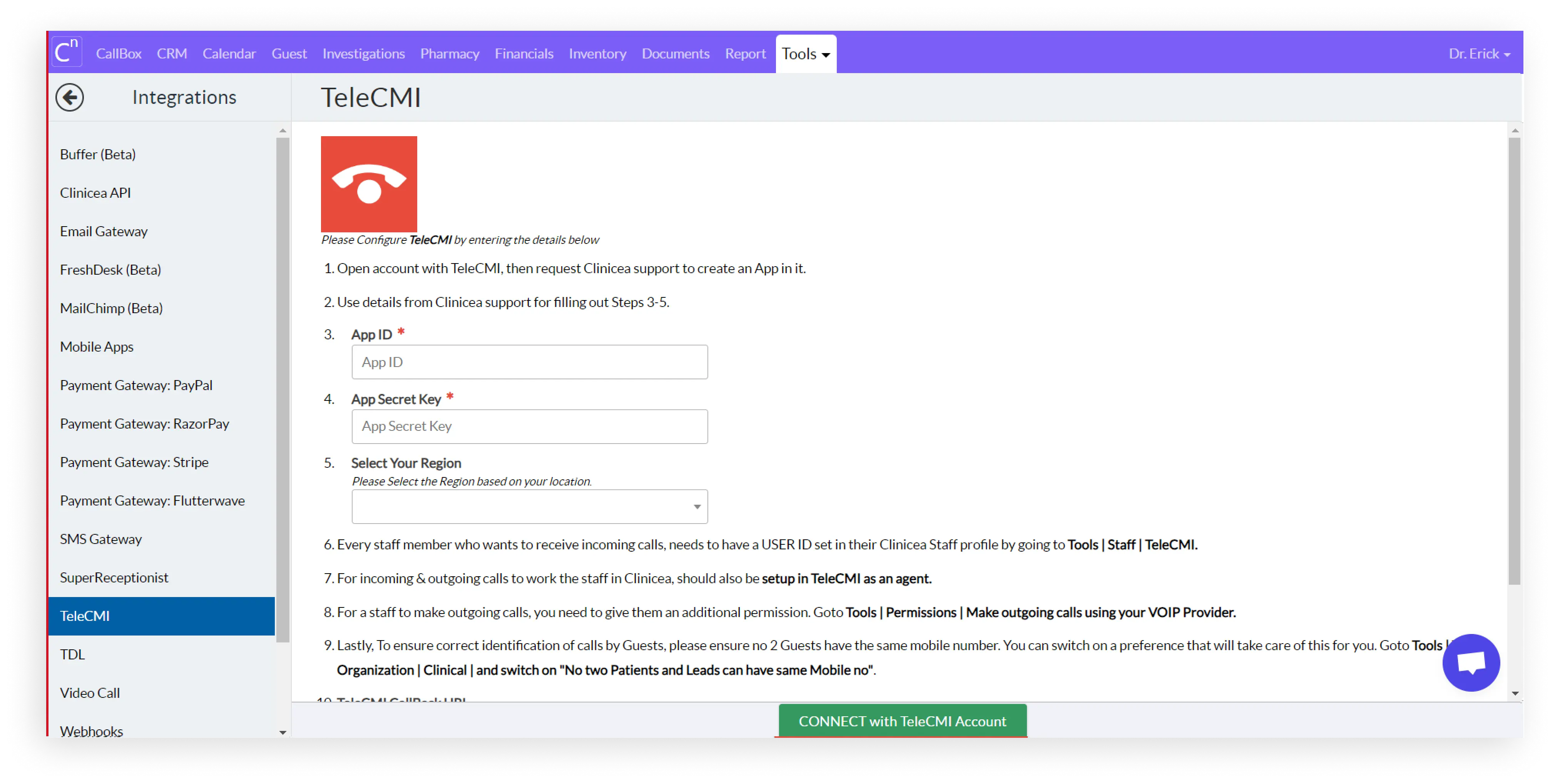Select Payment Gateway: Stripe

(x=161, y=462)
